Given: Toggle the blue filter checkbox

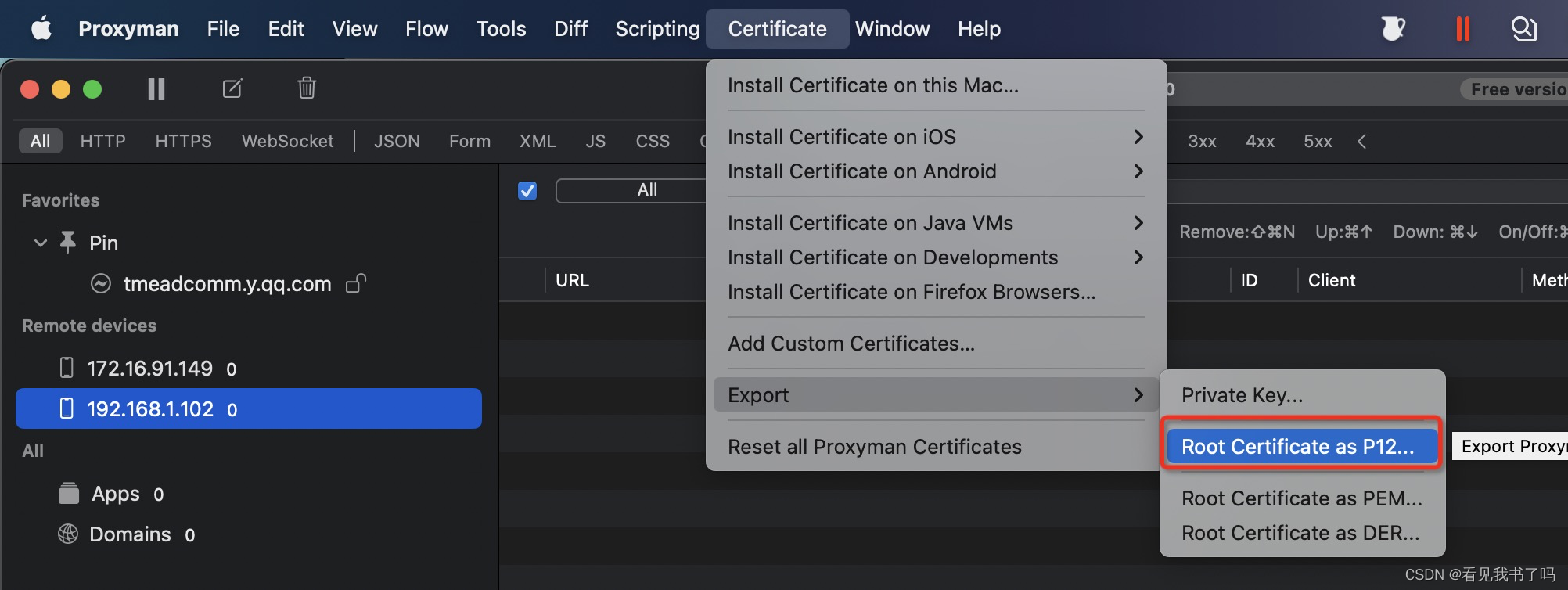Looking at the screenshot, I should pyautogui.click(x=527, y=190).
